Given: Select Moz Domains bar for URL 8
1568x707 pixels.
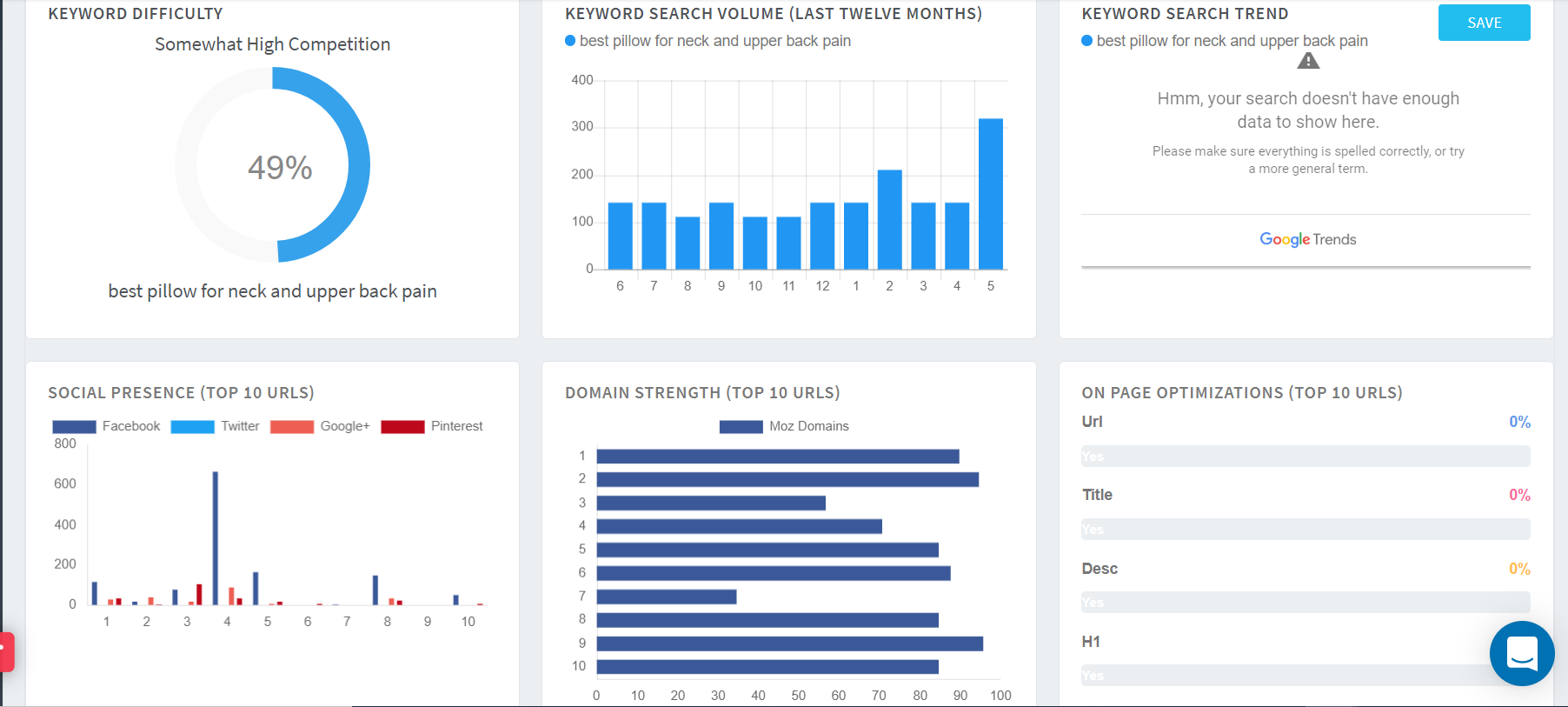Looking at the screenshot, I should point(767,620).
